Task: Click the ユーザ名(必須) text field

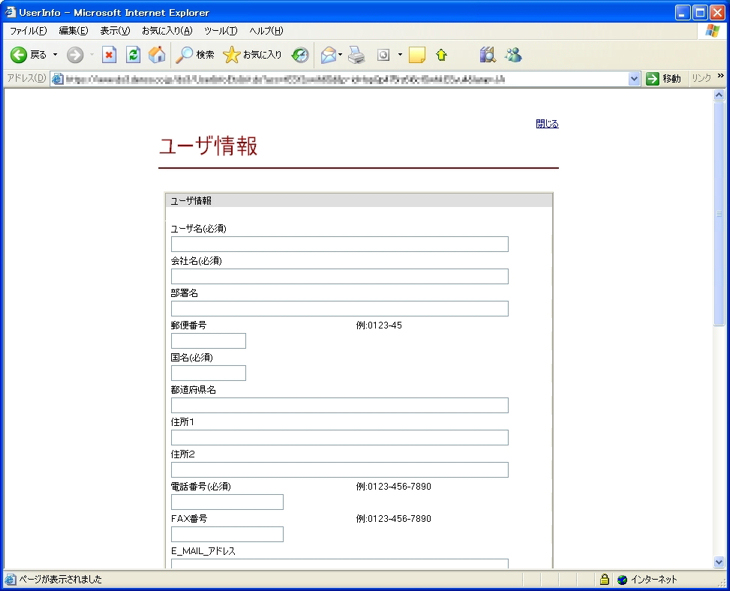Action: pyautogui.click(x=339, y=244)
